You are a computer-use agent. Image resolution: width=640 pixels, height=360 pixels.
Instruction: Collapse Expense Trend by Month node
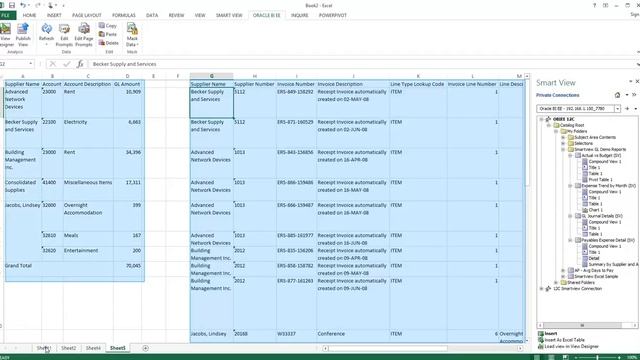coord(570,186)
